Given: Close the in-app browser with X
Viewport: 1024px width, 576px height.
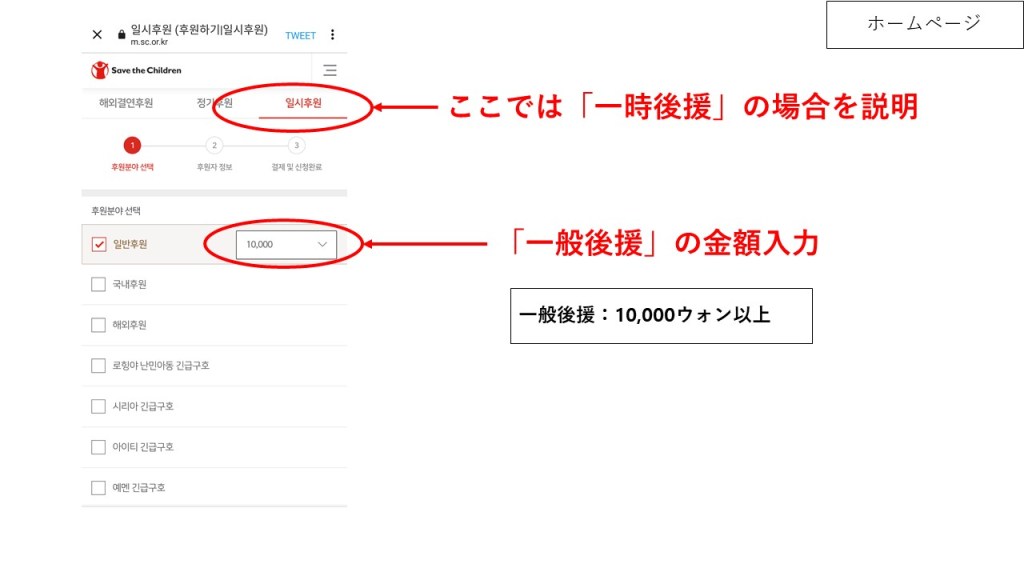Looking at the screenshot, I should [x=97, y=35].
